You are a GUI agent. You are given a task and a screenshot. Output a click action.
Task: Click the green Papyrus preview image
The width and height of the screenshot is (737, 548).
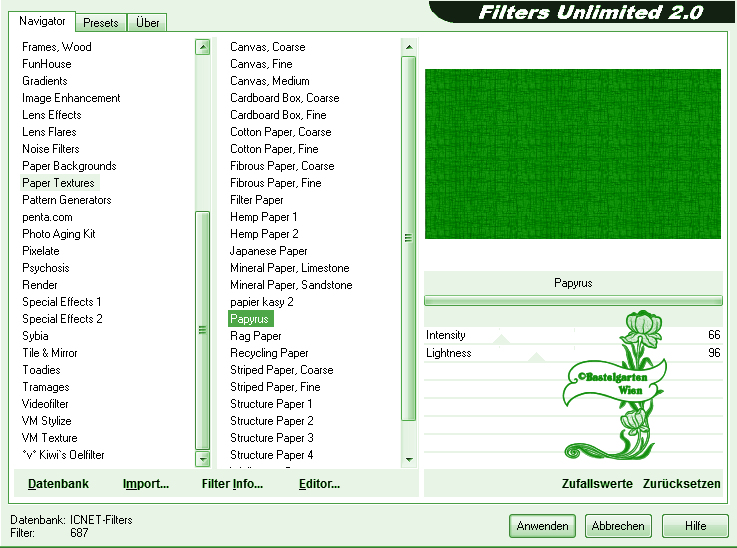coord(572,154)
